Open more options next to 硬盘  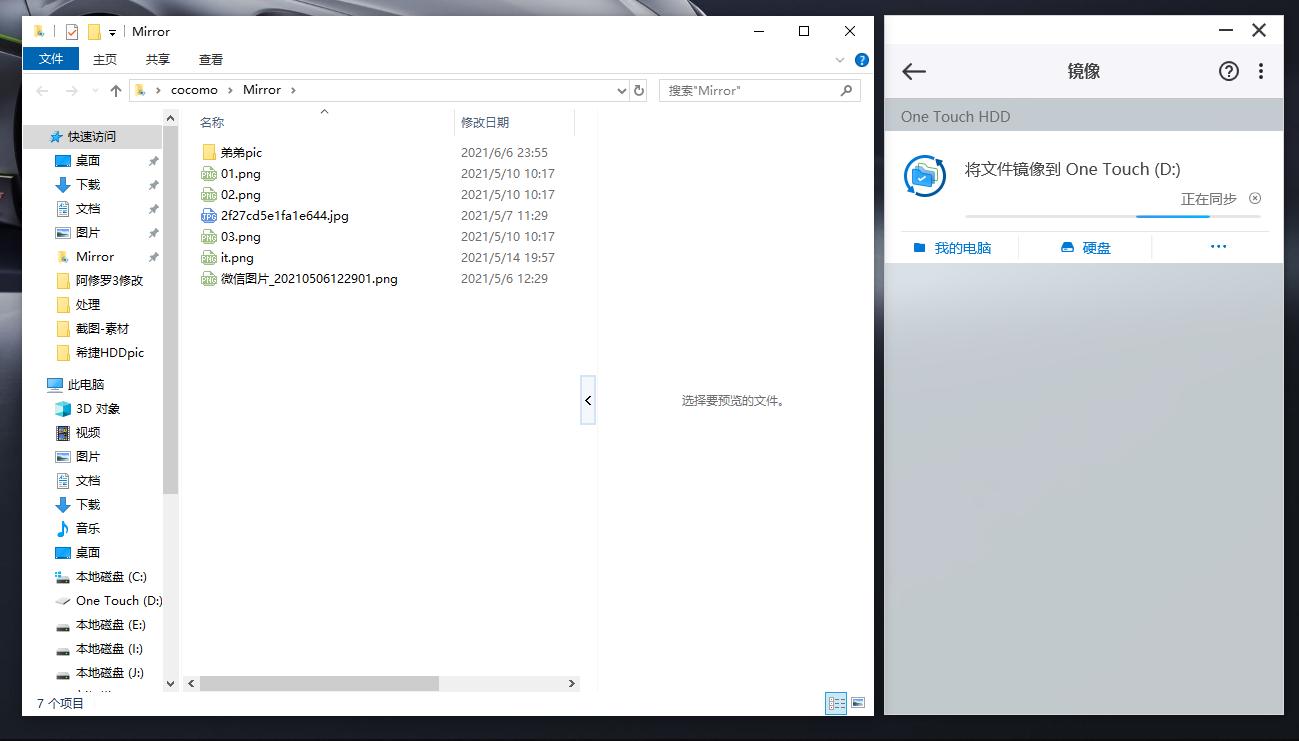point(1218,247)
